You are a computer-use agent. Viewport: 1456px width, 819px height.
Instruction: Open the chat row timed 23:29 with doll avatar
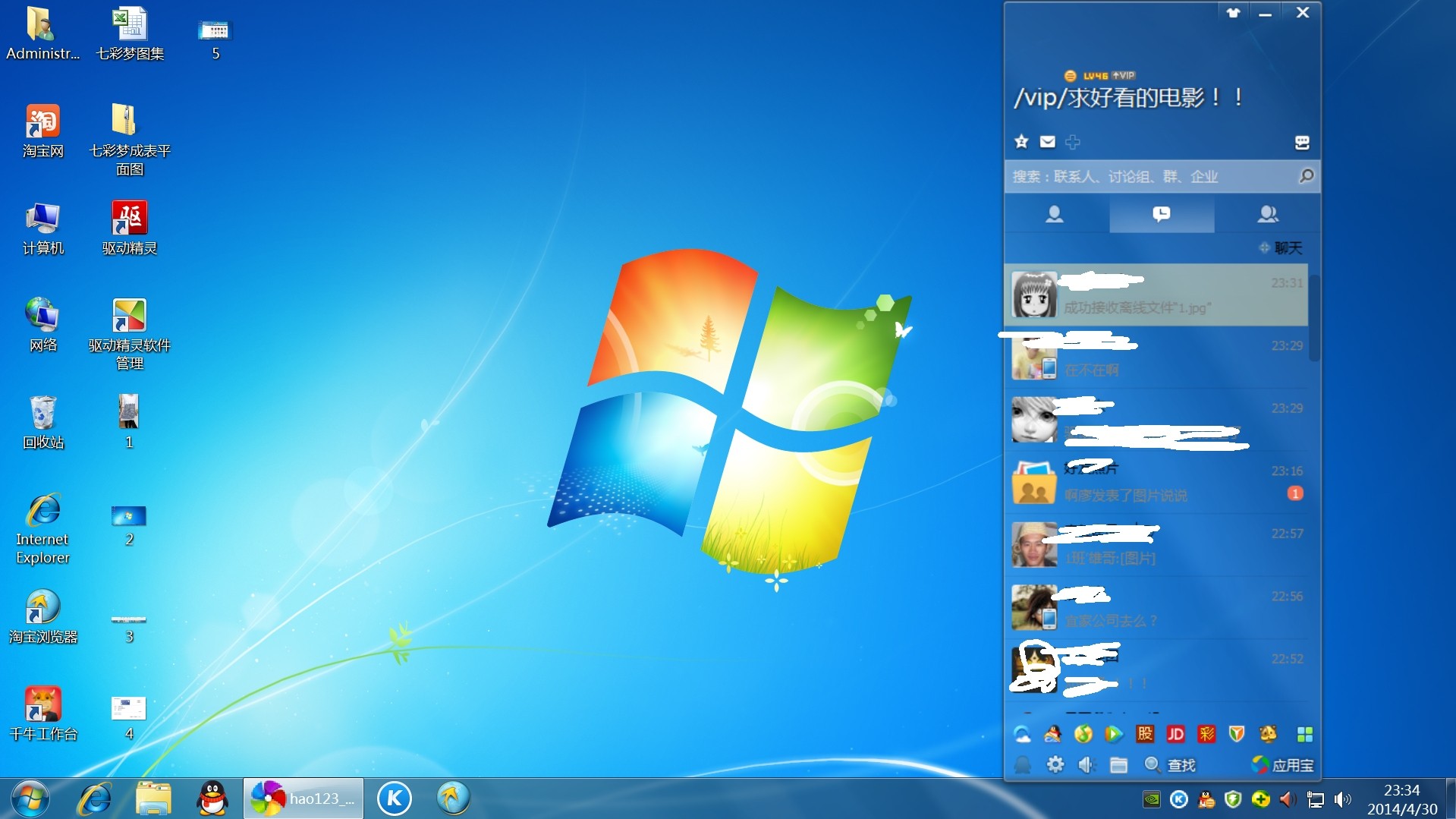point(1156,421)
